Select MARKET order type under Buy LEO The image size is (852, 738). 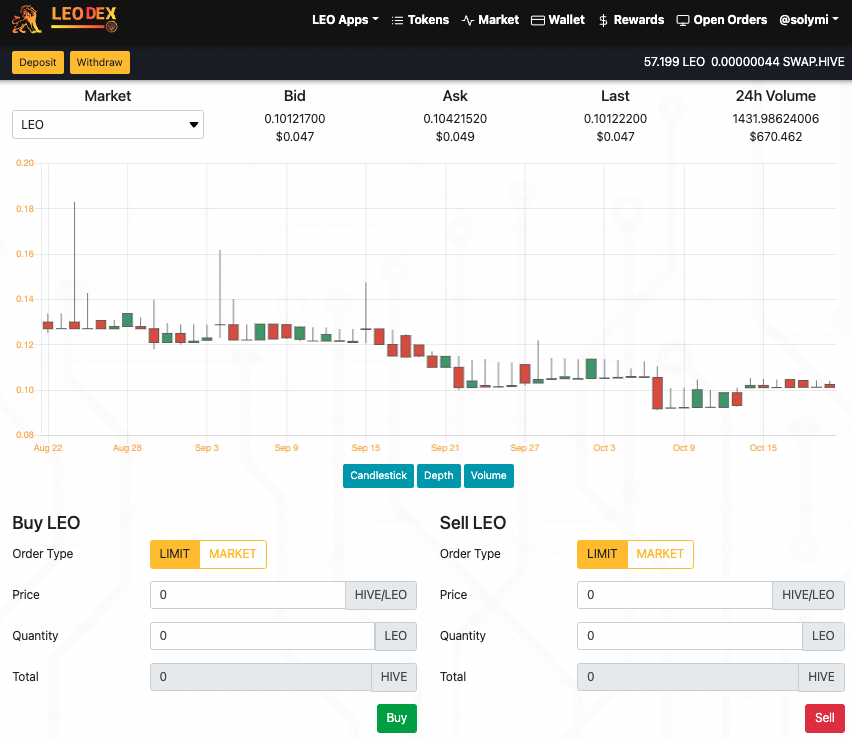pos(233,554)
